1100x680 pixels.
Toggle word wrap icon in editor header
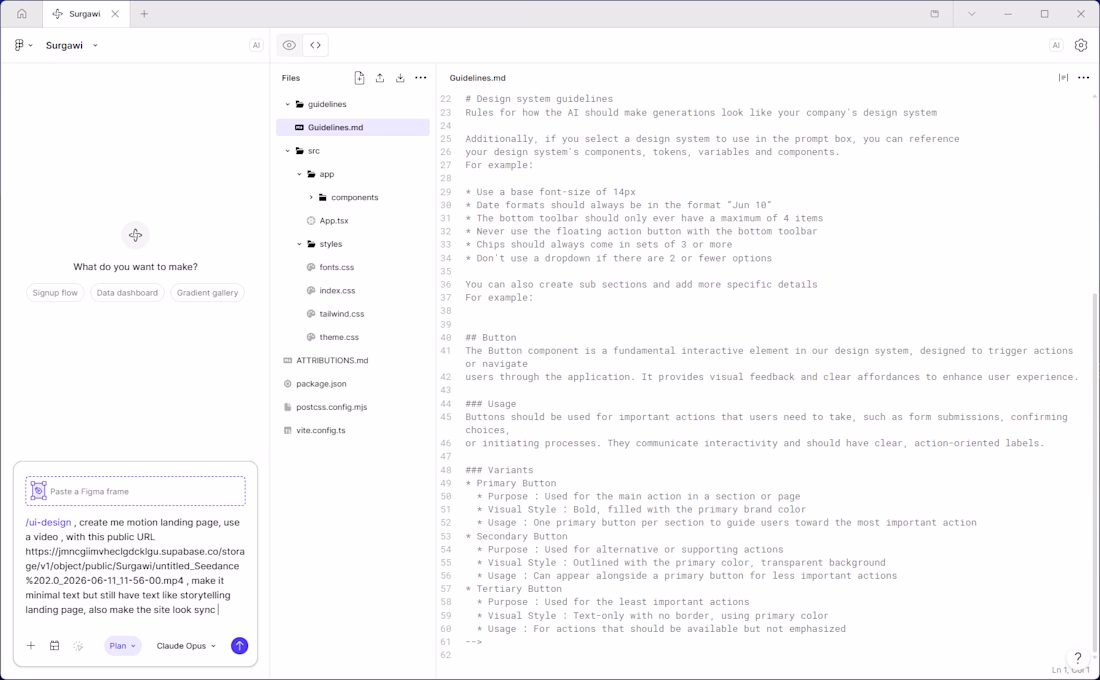[1064, 78]
